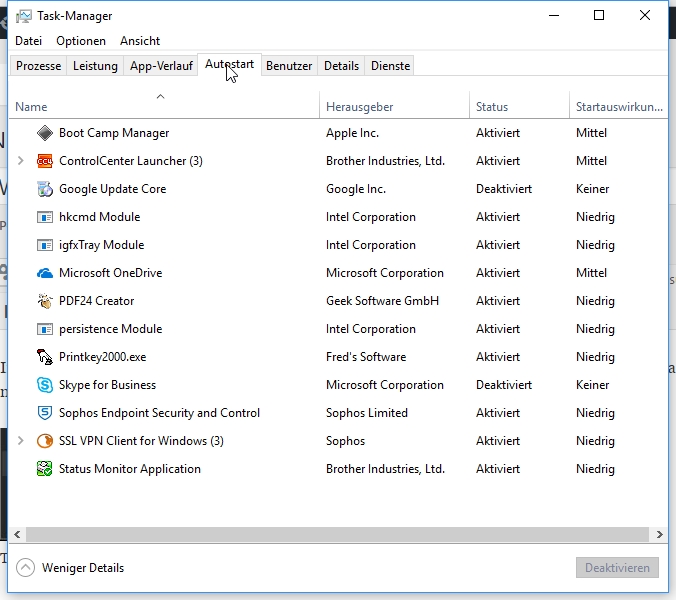Open the Ansicht menu
The width and height of the screenshot is (676, 600).
click(x=140, y=41)
